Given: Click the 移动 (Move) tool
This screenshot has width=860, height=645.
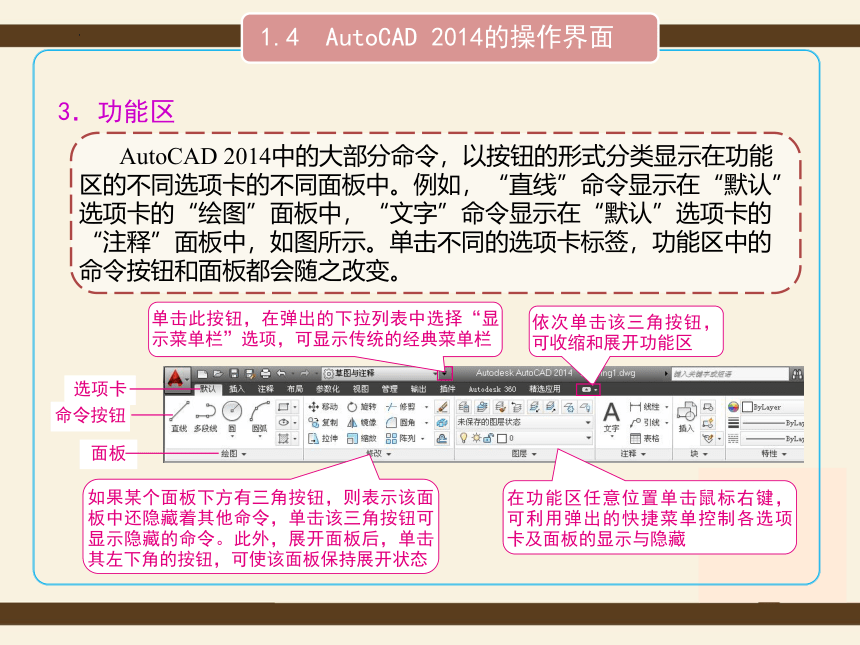Looking at the screenshot, I should tap(323, 407).
